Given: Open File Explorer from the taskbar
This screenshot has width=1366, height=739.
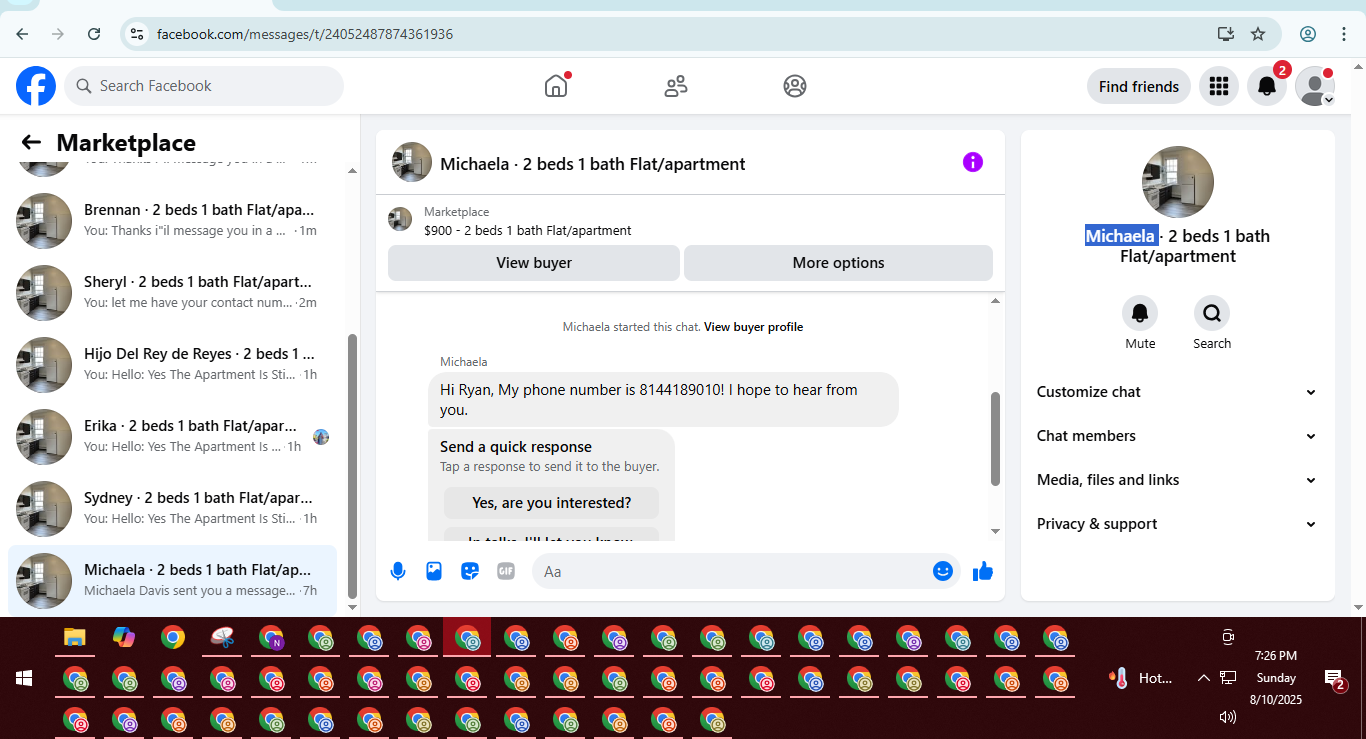Looking at the screenshot, I should tap(75, 637).
